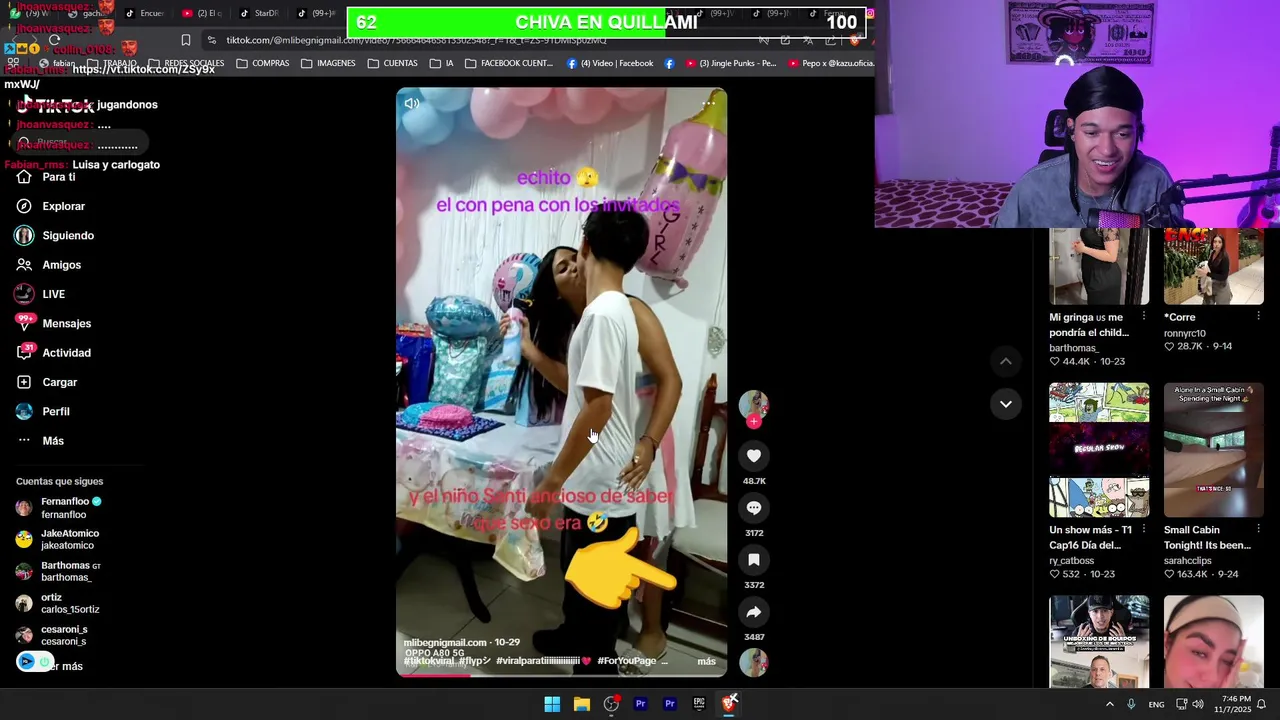Screen dimensions: 1280x720
Task: Click the #tiktokviral hashtag
Action: click(x=429, y=661)
